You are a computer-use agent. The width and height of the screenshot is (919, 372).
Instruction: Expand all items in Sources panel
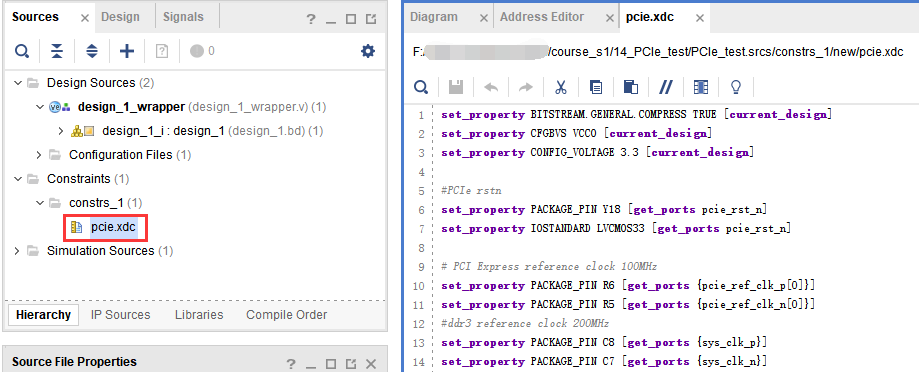click(92, 52)
